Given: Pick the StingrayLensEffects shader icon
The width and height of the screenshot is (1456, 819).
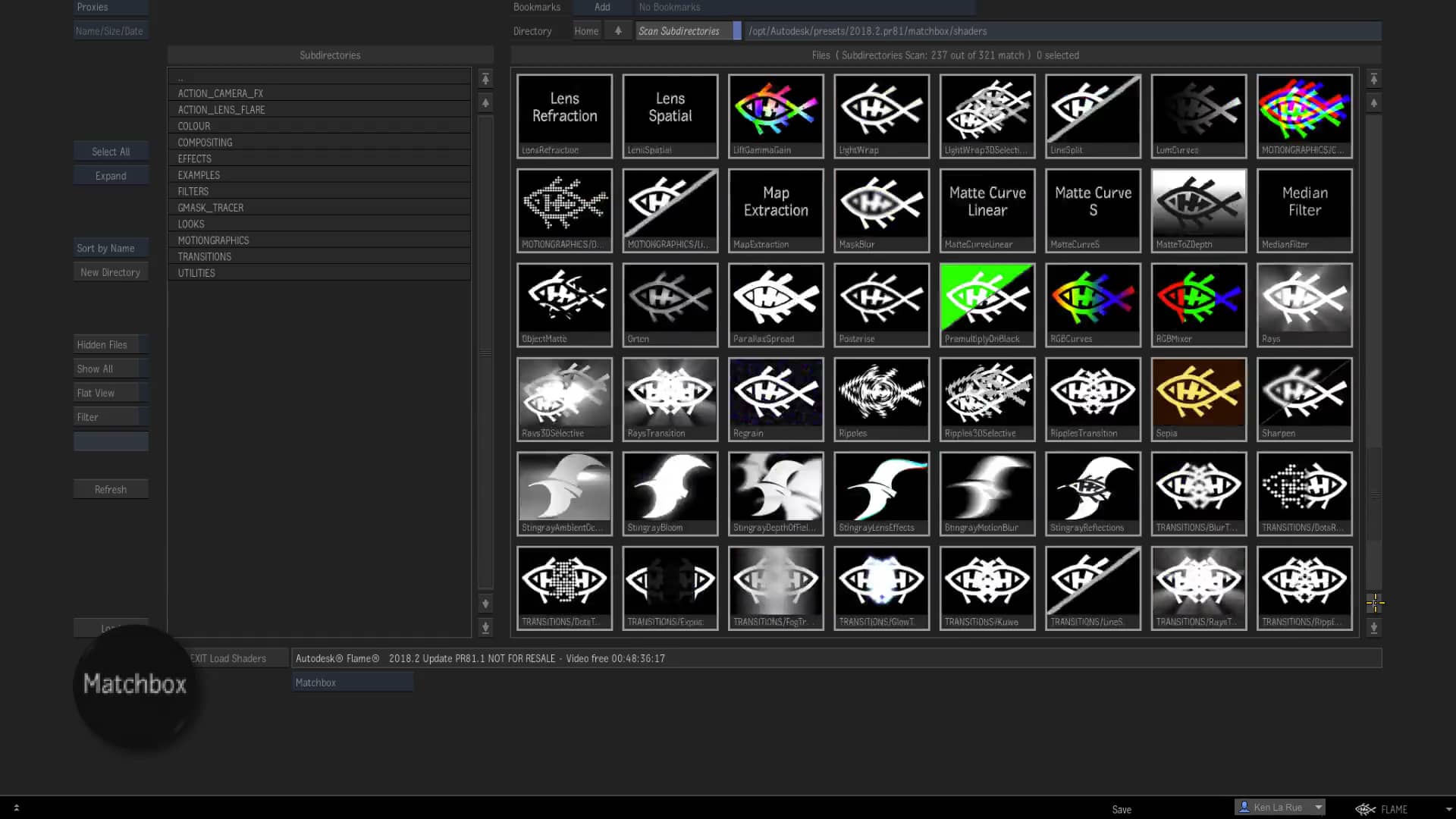Looking at the screenshot, I should [x=881, y=493].
